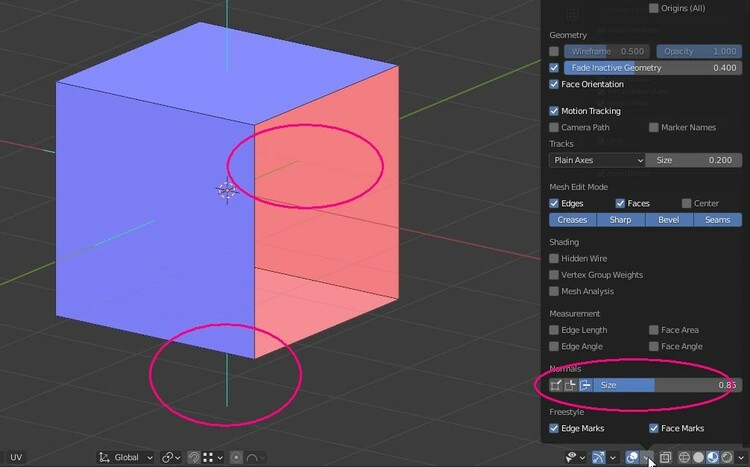Enable split normals display icon
The width and height of the screenshot is (750, 467).
[x=571, y=385]
